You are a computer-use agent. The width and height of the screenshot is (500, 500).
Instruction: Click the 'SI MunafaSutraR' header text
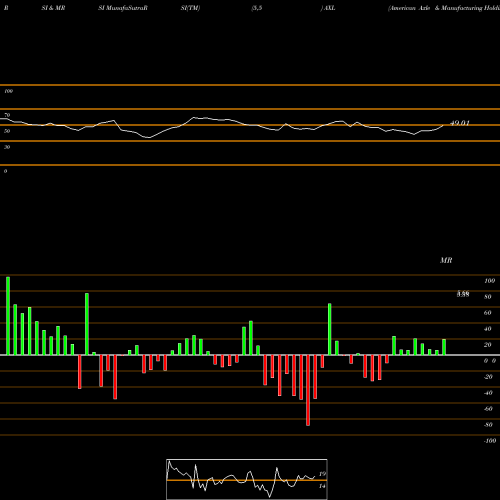(x=123, y=8)
